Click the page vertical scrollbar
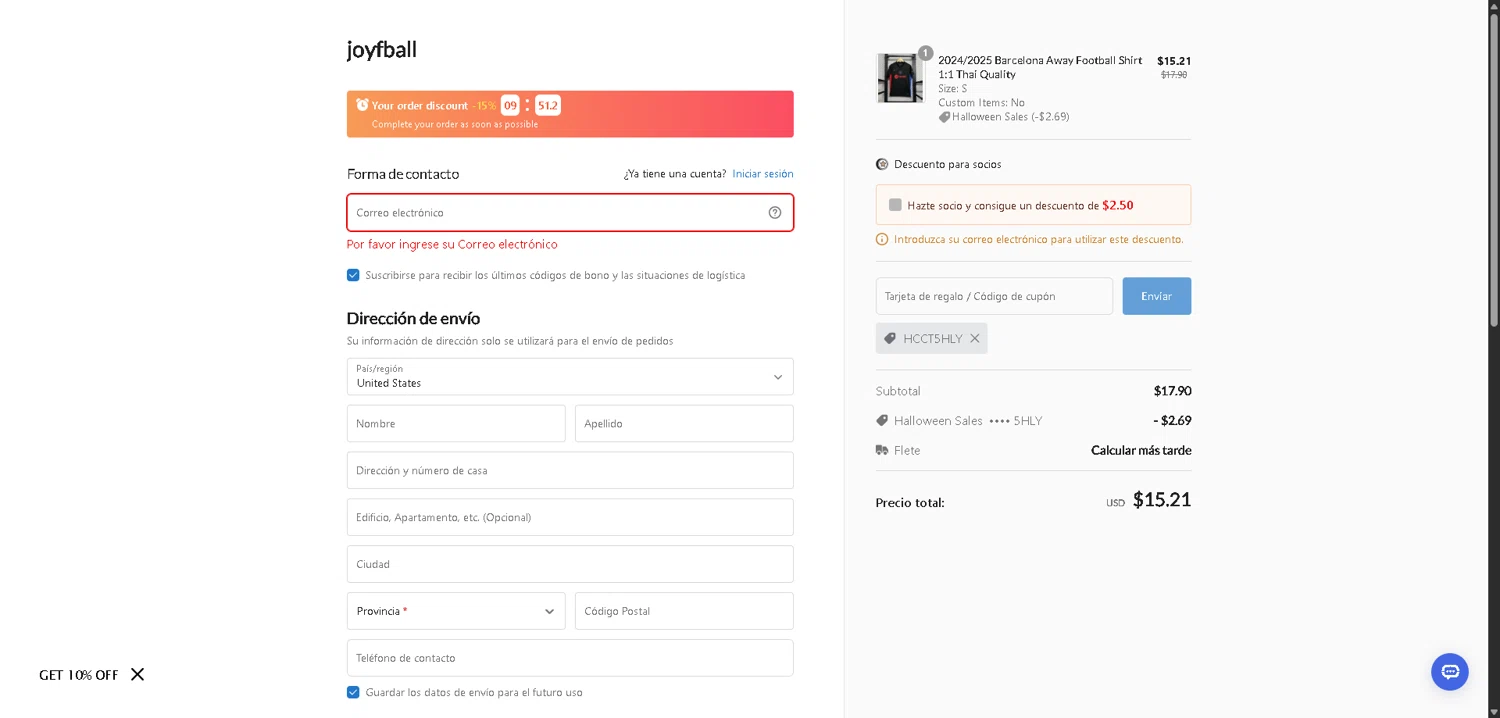 tap(1494, 170)
